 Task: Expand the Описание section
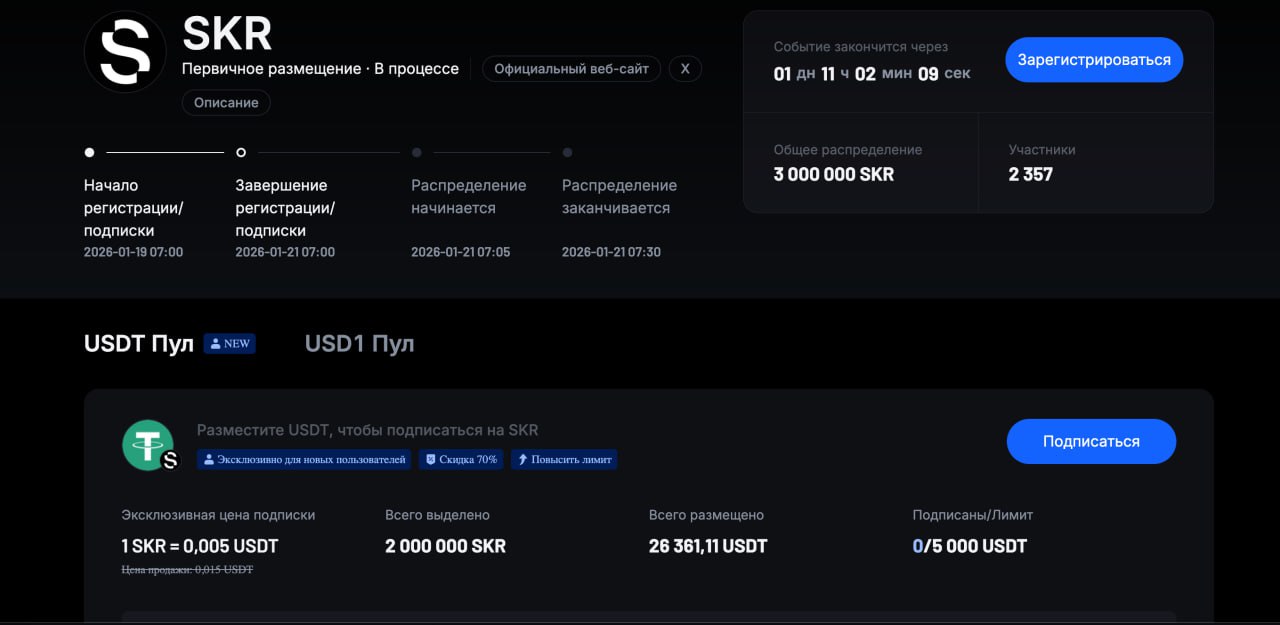pyautogui.click(x=226, y=103)
